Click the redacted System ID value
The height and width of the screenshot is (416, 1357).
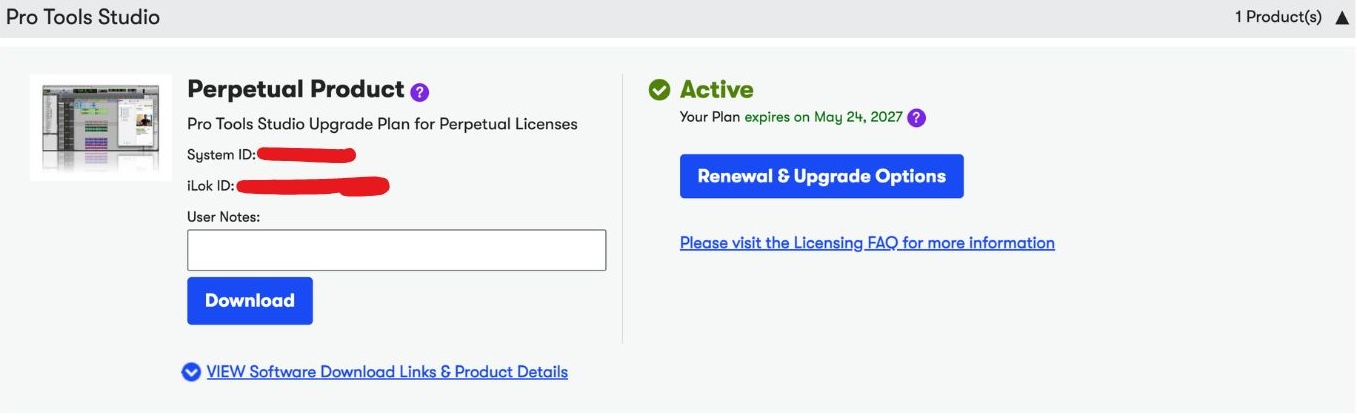coord(307,155)
